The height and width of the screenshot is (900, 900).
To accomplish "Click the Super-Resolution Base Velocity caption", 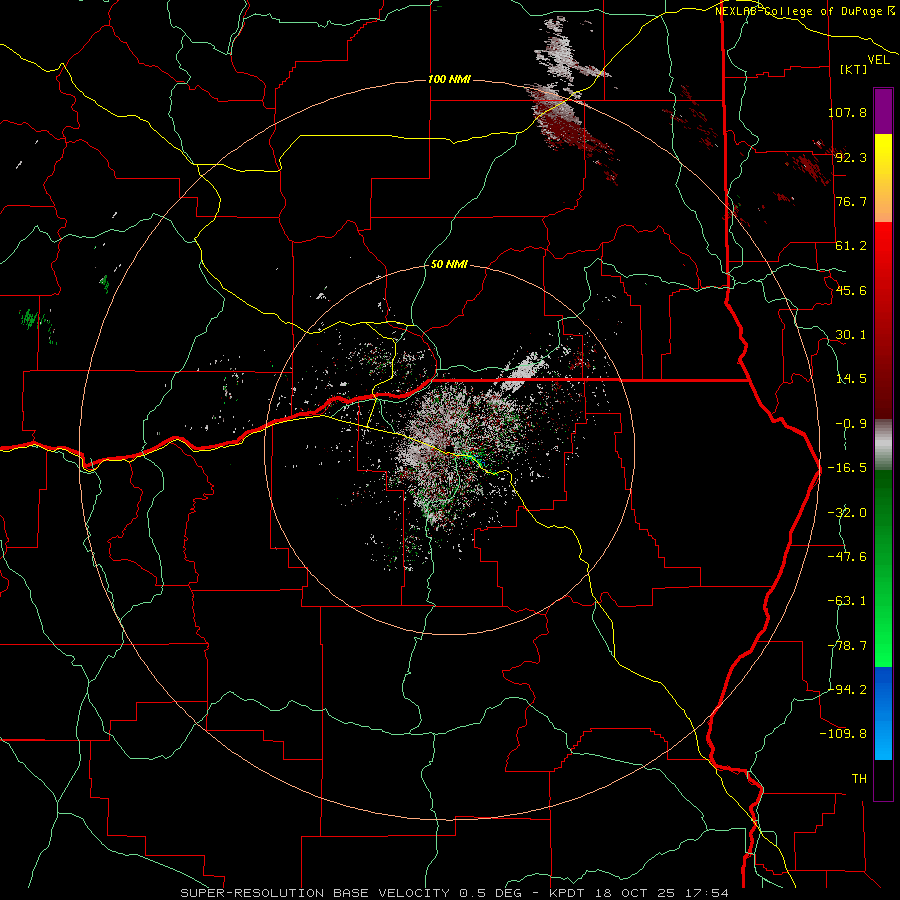I will (x=455, y=893).
